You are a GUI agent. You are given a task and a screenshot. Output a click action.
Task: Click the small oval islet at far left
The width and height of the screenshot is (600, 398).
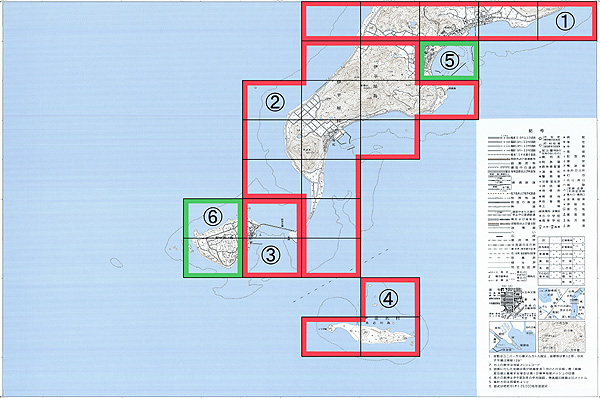[x=117, y=263]
